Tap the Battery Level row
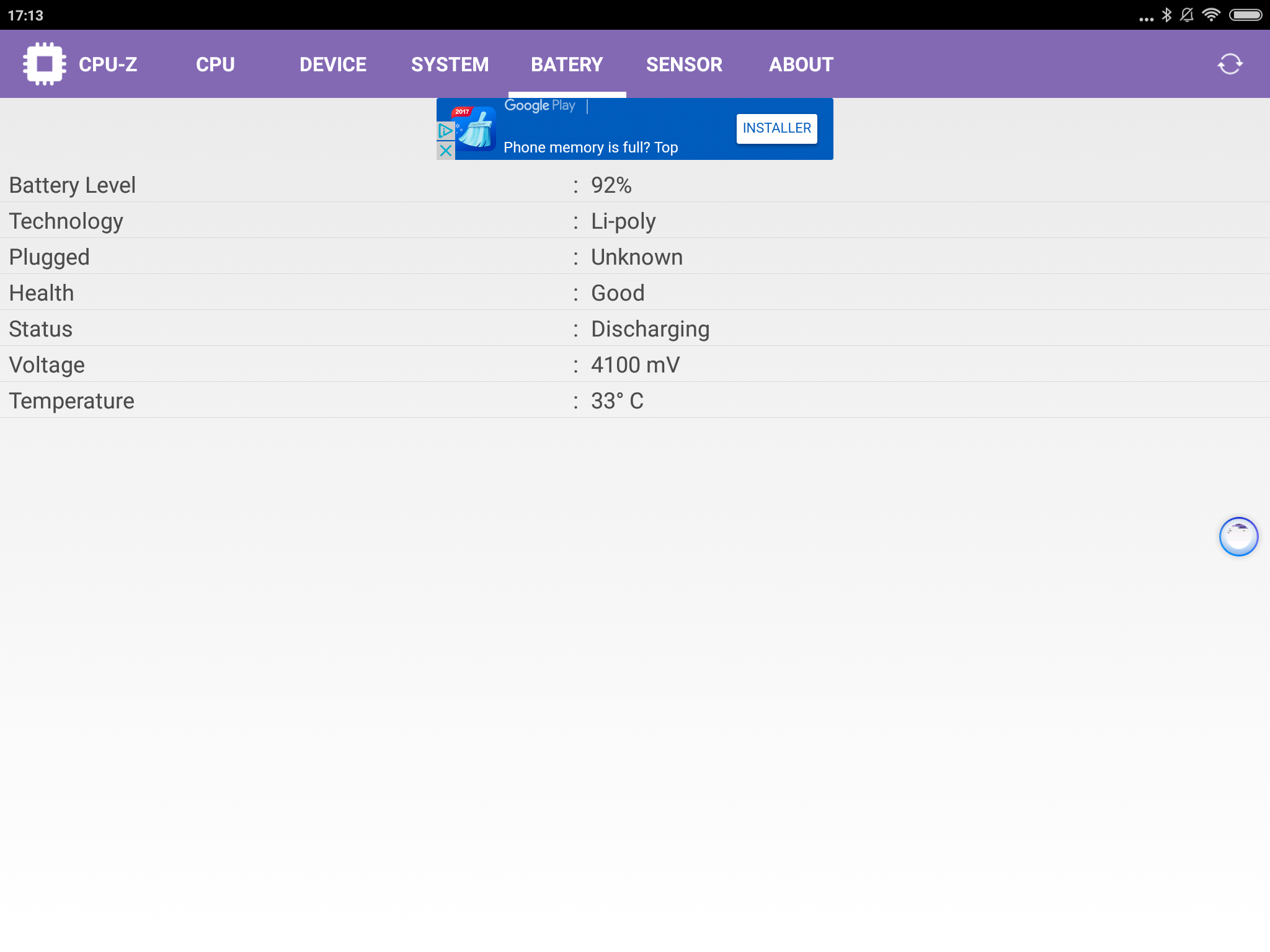This screenshot has width=1270, height=952. tap(635, 185)
